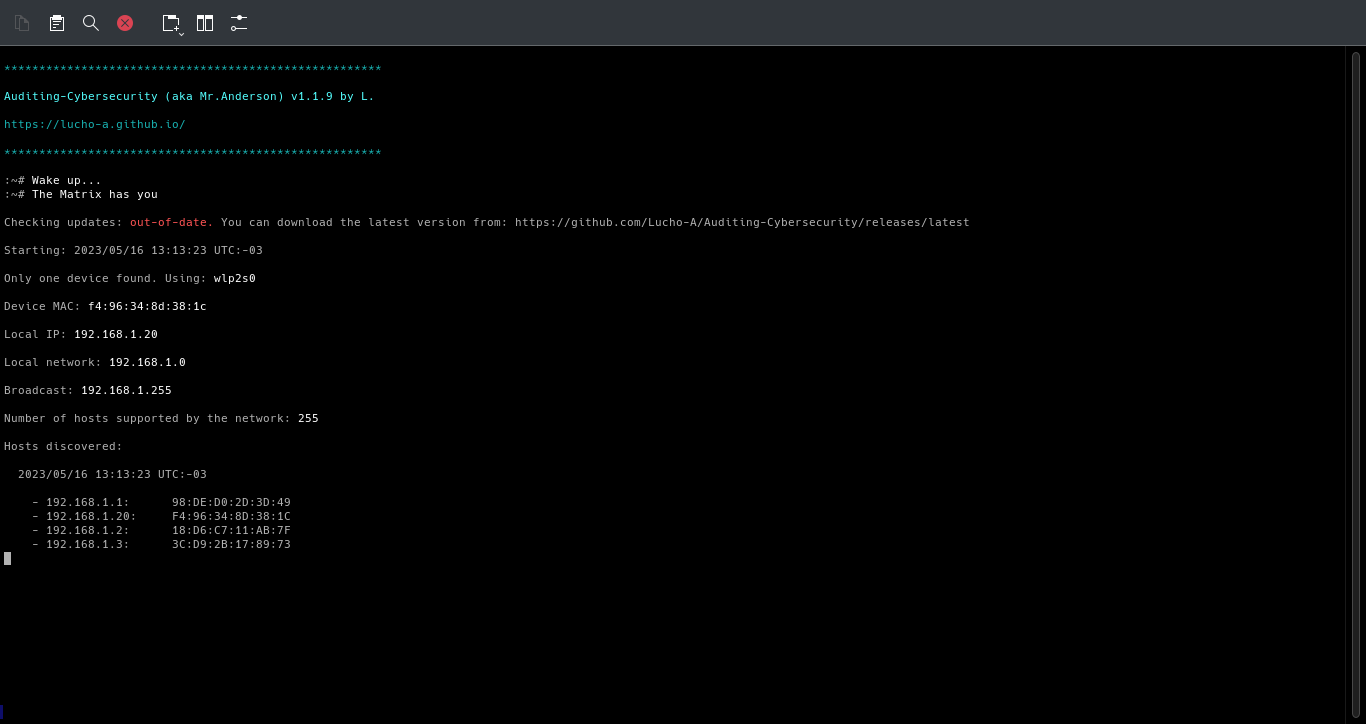Open the search magnifier icon
Viewport: 1366px width, 724px height.
pyautogui.click(x=91, y=22)
